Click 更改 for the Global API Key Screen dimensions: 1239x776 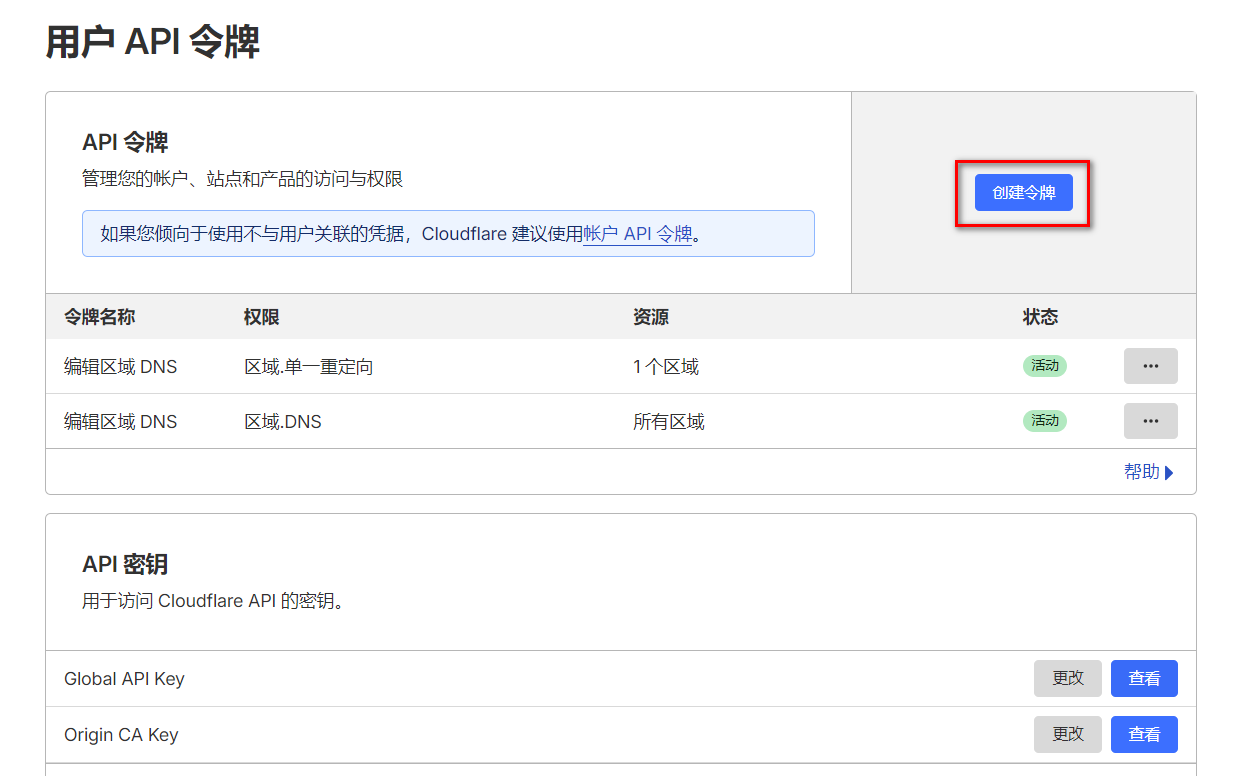[1067, 678]
